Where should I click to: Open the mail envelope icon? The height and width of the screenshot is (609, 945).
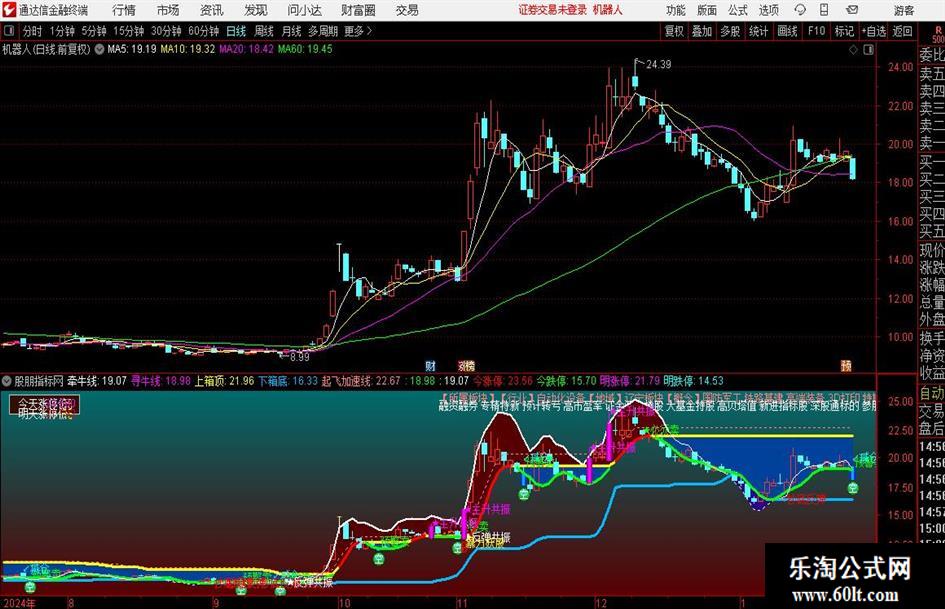pos(852,10)
